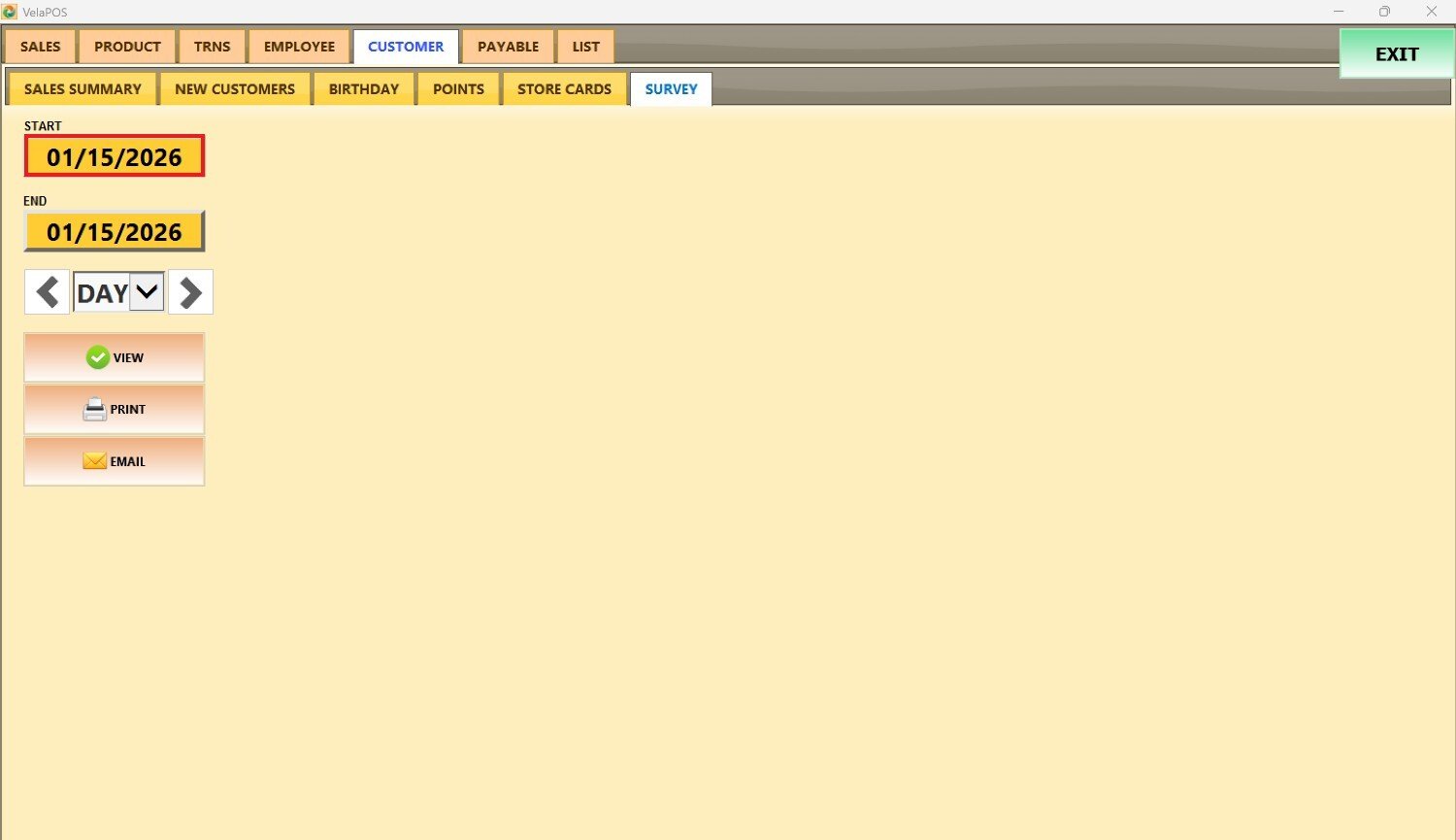The image size is (1456, 840).
Task: Switch to the PRODUCT tab
Action: tap(127, 47)
